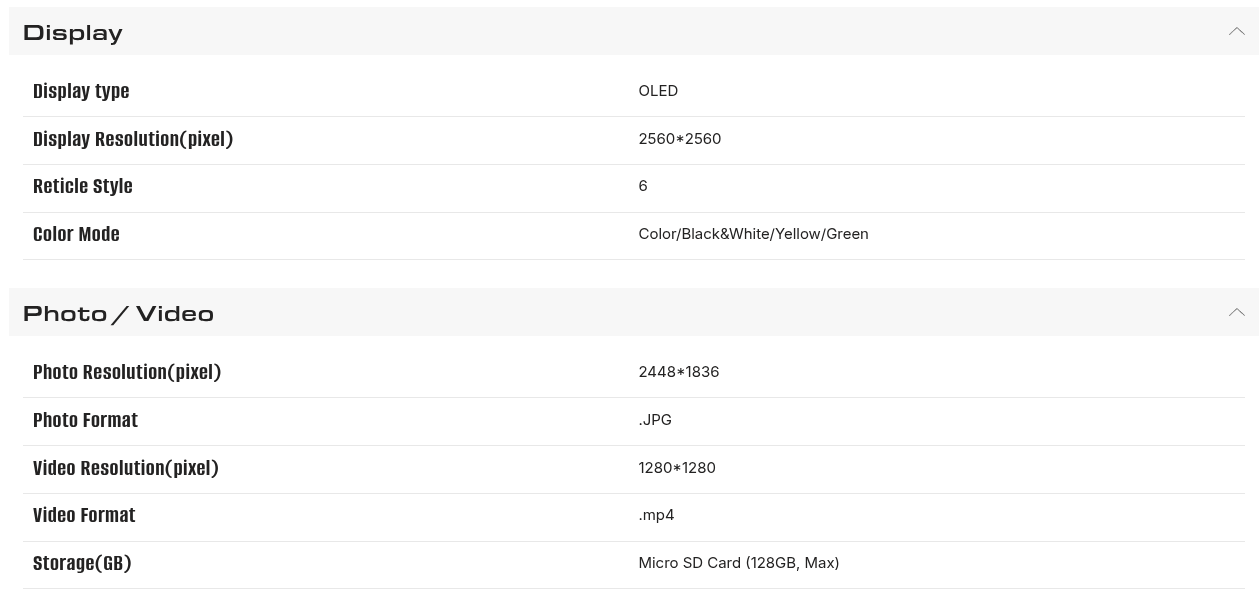Click the .JPG format value

coord(655,420)
